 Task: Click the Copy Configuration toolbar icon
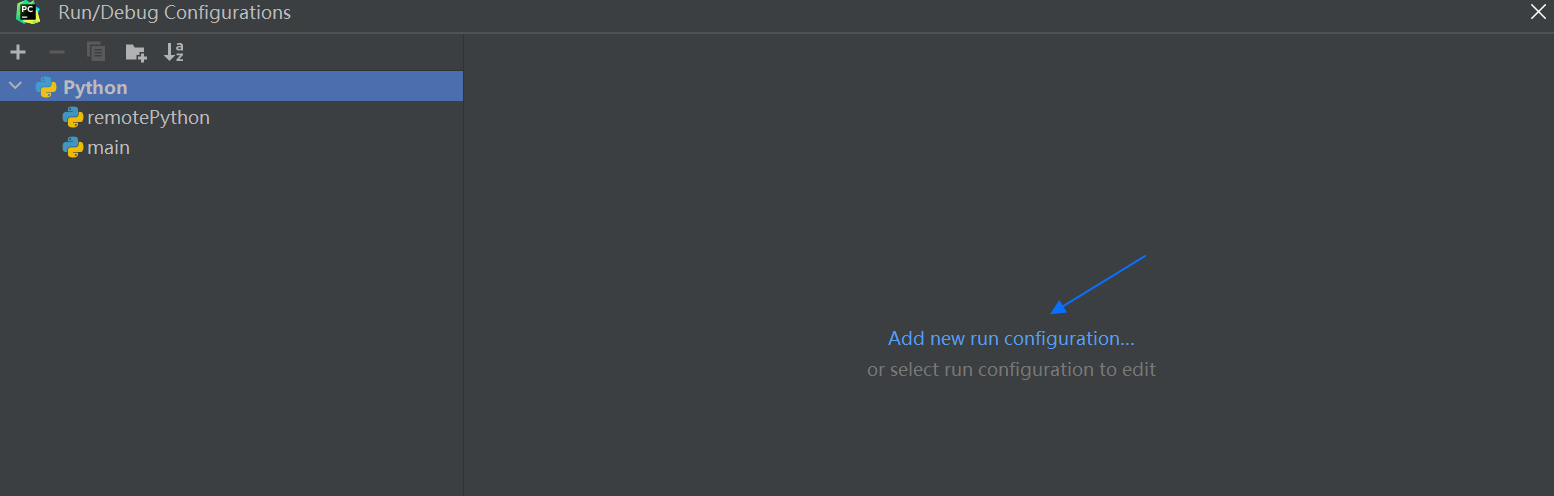96,52
